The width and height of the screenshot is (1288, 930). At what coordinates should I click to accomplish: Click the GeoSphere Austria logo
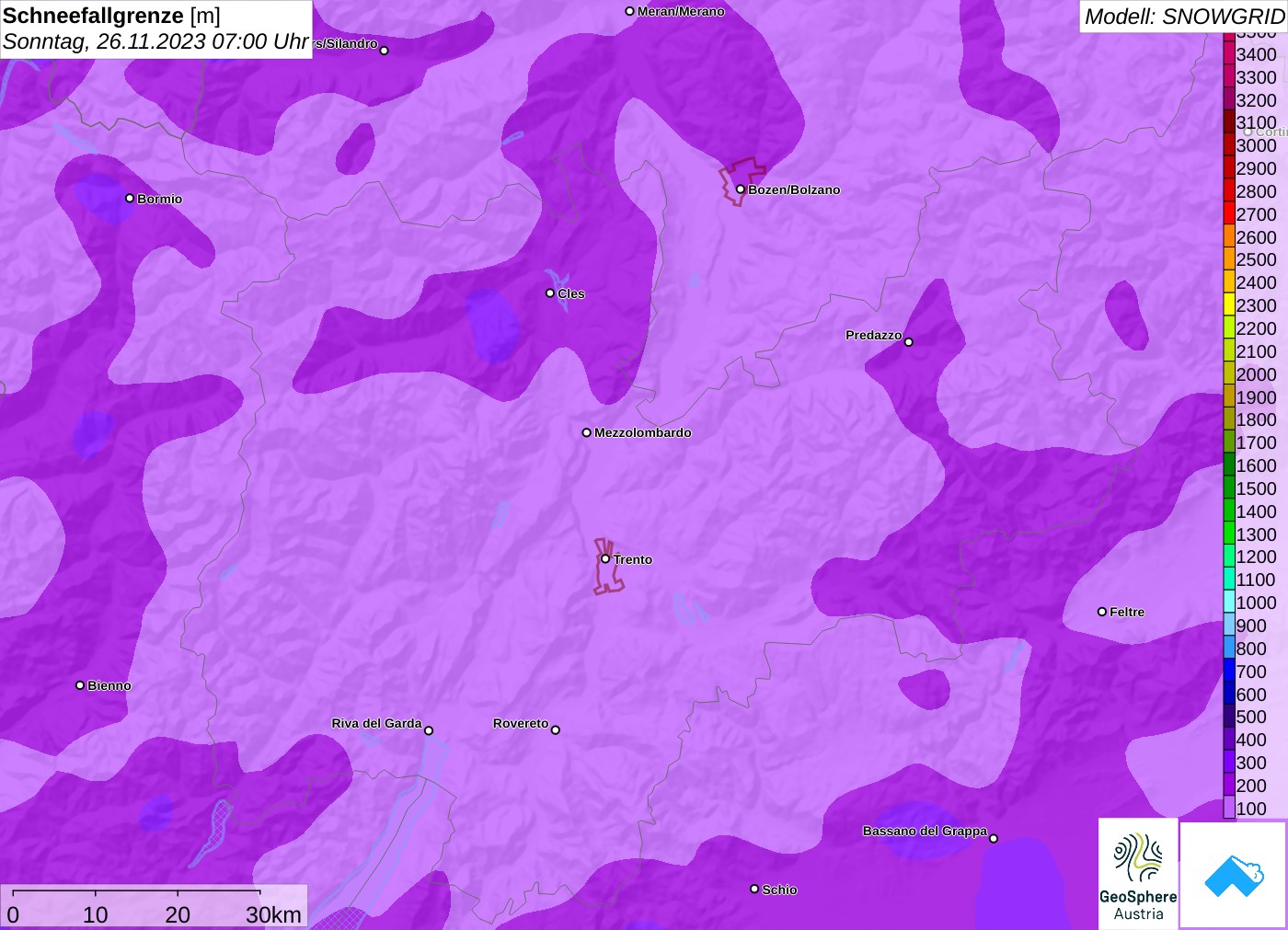1138,873
